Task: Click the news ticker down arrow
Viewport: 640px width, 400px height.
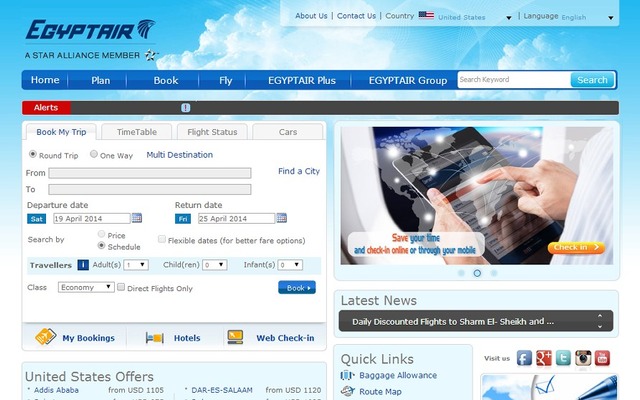Action: 600,326
